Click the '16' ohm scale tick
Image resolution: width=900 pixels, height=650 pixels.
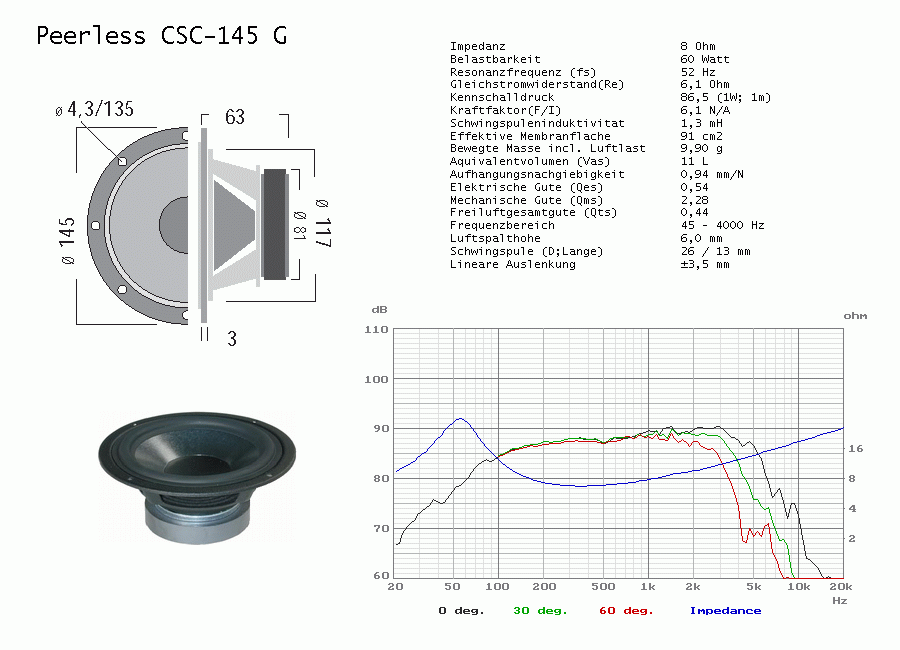(x=856, y=449)
